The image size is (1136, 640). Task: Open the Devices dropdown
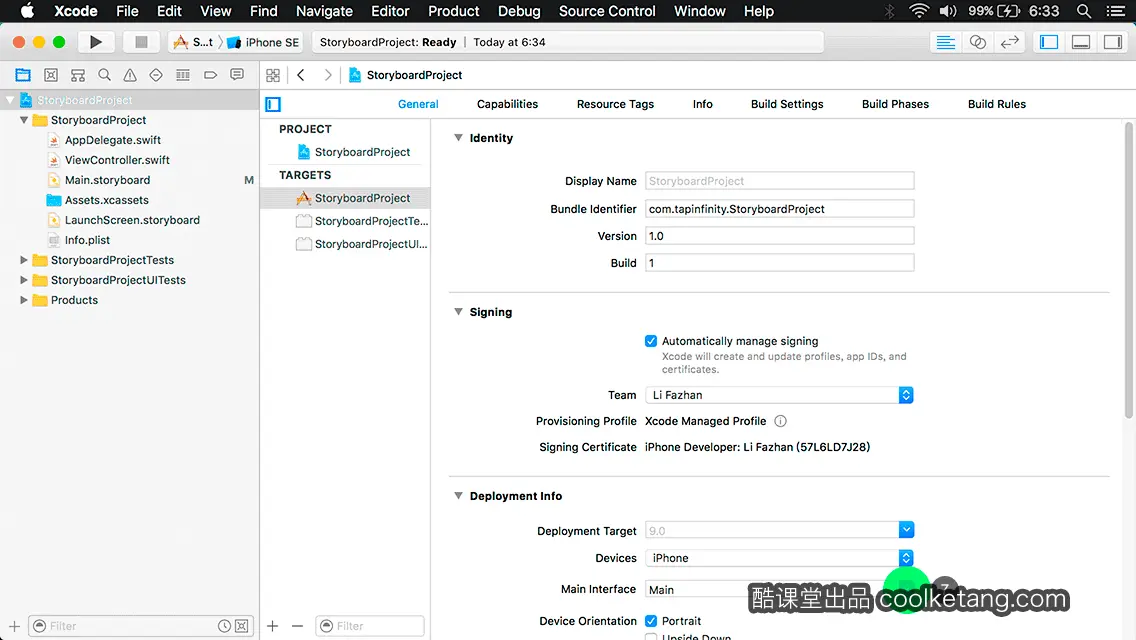click(779, 557)
